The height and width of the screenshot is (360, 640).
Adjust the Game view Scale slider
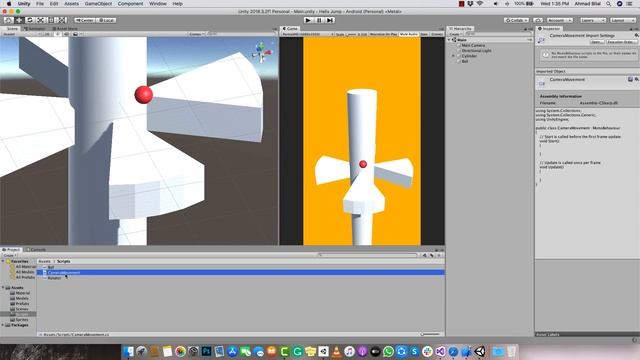tap(351, 34)
